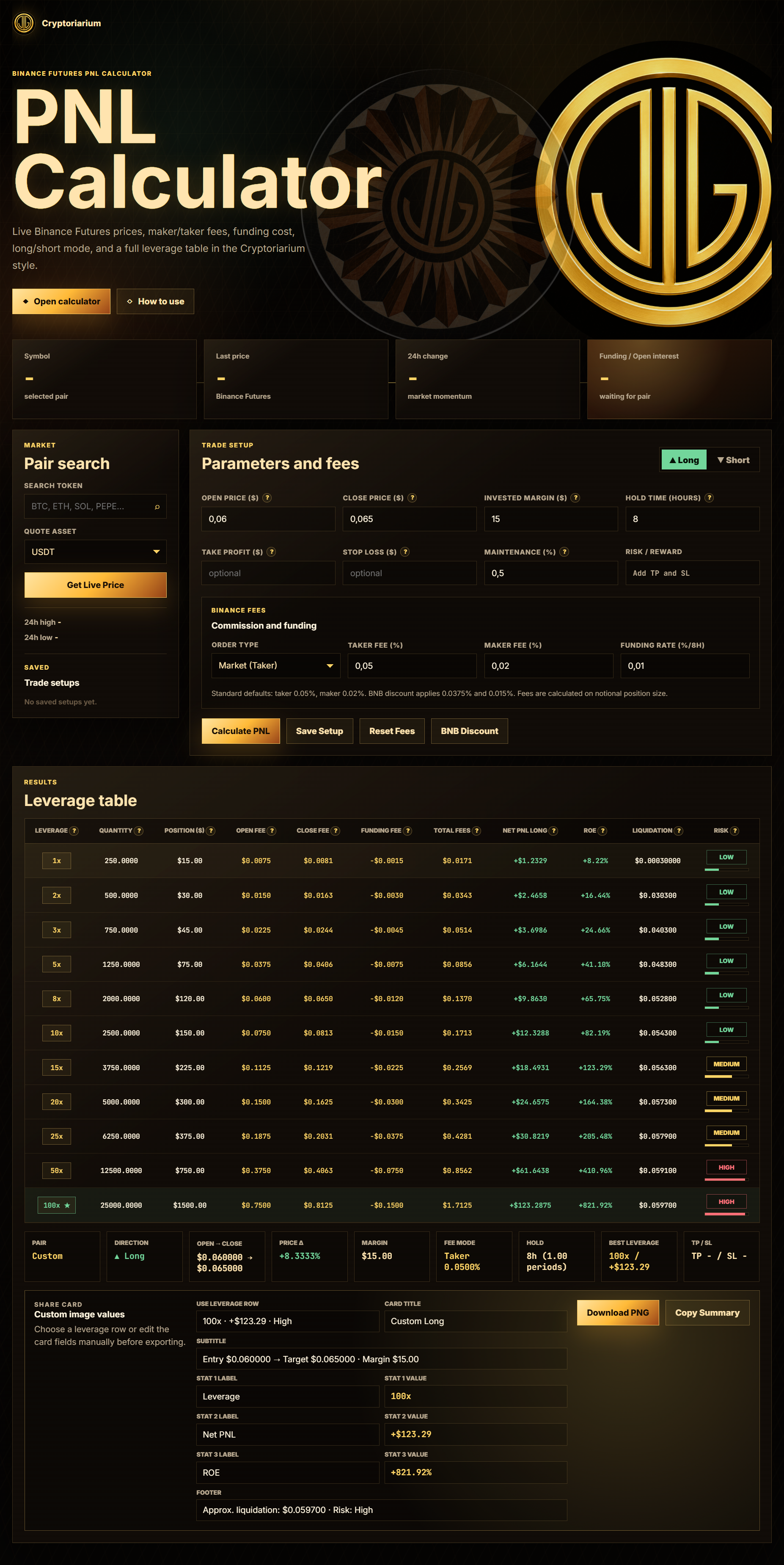Select the 2x leverage row chip
The image size is (784, 1565).
click(x=56, y=895)
